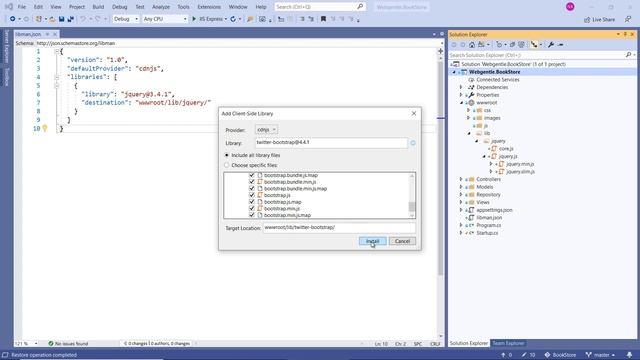Click the Visual Studio logo icon
640x360 pixels.
pyautogui.click(x=8, y=7)
